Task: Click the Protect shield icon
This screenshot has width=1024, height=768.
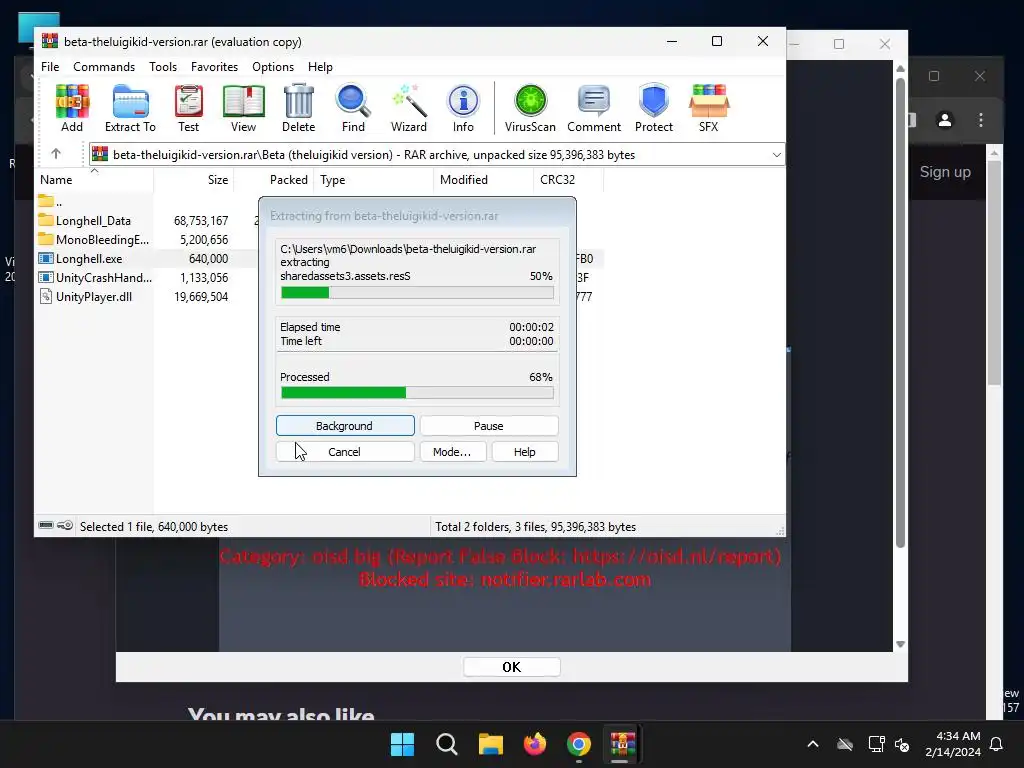Action: point(654,108)
